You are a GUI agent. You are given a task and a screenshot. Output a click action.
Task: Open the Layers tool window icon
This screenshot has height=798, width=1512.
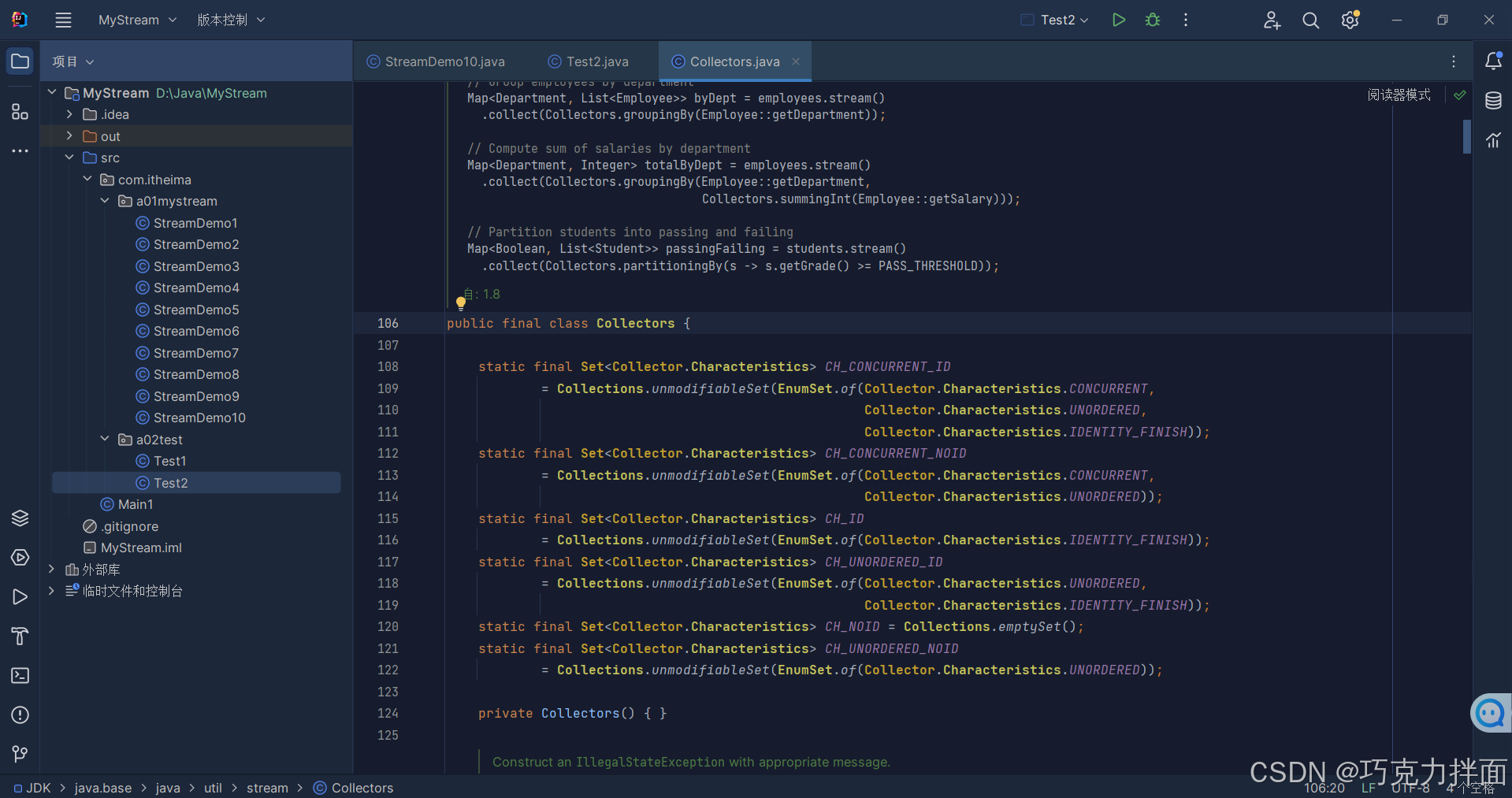(x=20, y=518)
